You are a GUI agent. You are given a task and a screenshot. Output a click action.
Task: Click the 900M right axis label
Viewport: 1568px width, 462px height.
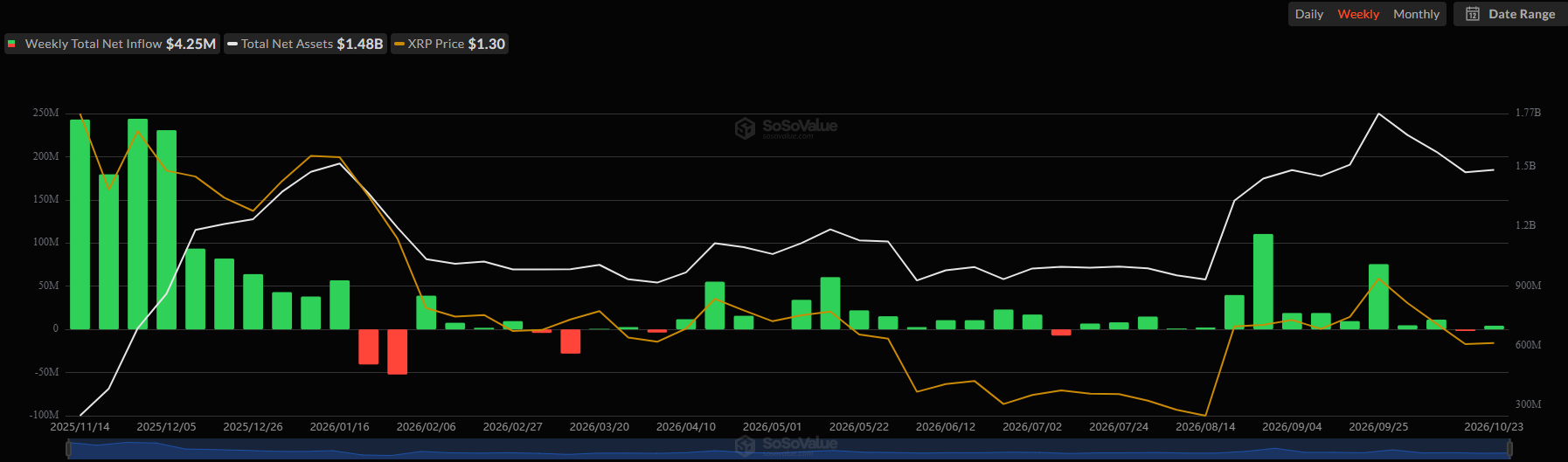point(1528,286)
